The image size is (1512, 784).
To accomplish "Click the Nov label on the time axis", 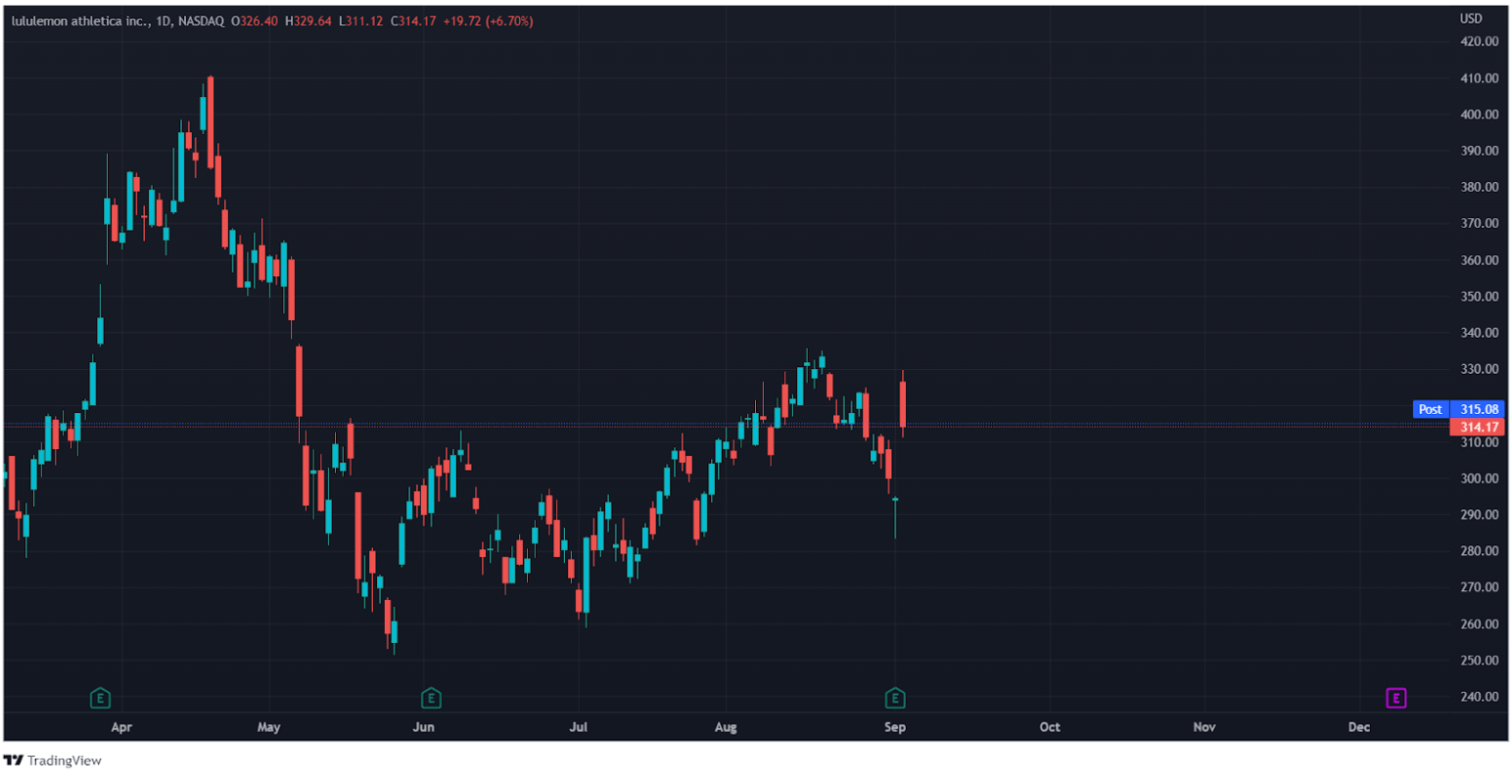I will (x=1205, y=727).
